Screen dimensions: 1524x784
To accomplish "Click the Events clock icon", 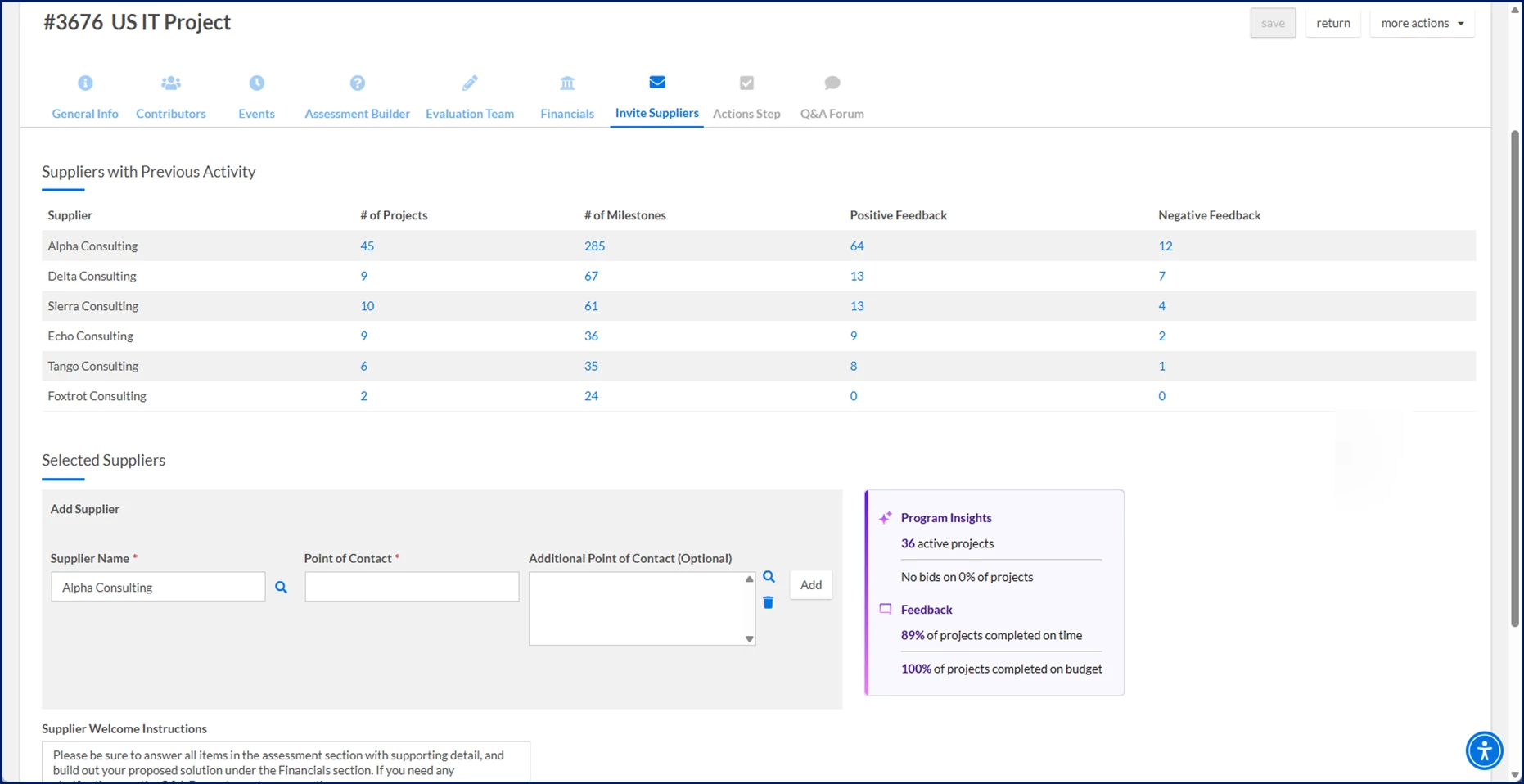I will [x=256, y=83].
